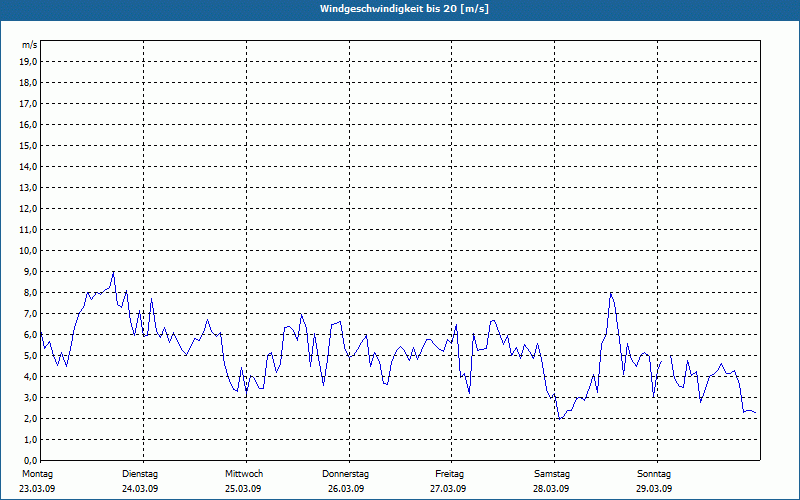The image size is (800, 500).
Task: Click the 12,0 y-axis label
Action: pyautogui.click(x=28, y=208)
